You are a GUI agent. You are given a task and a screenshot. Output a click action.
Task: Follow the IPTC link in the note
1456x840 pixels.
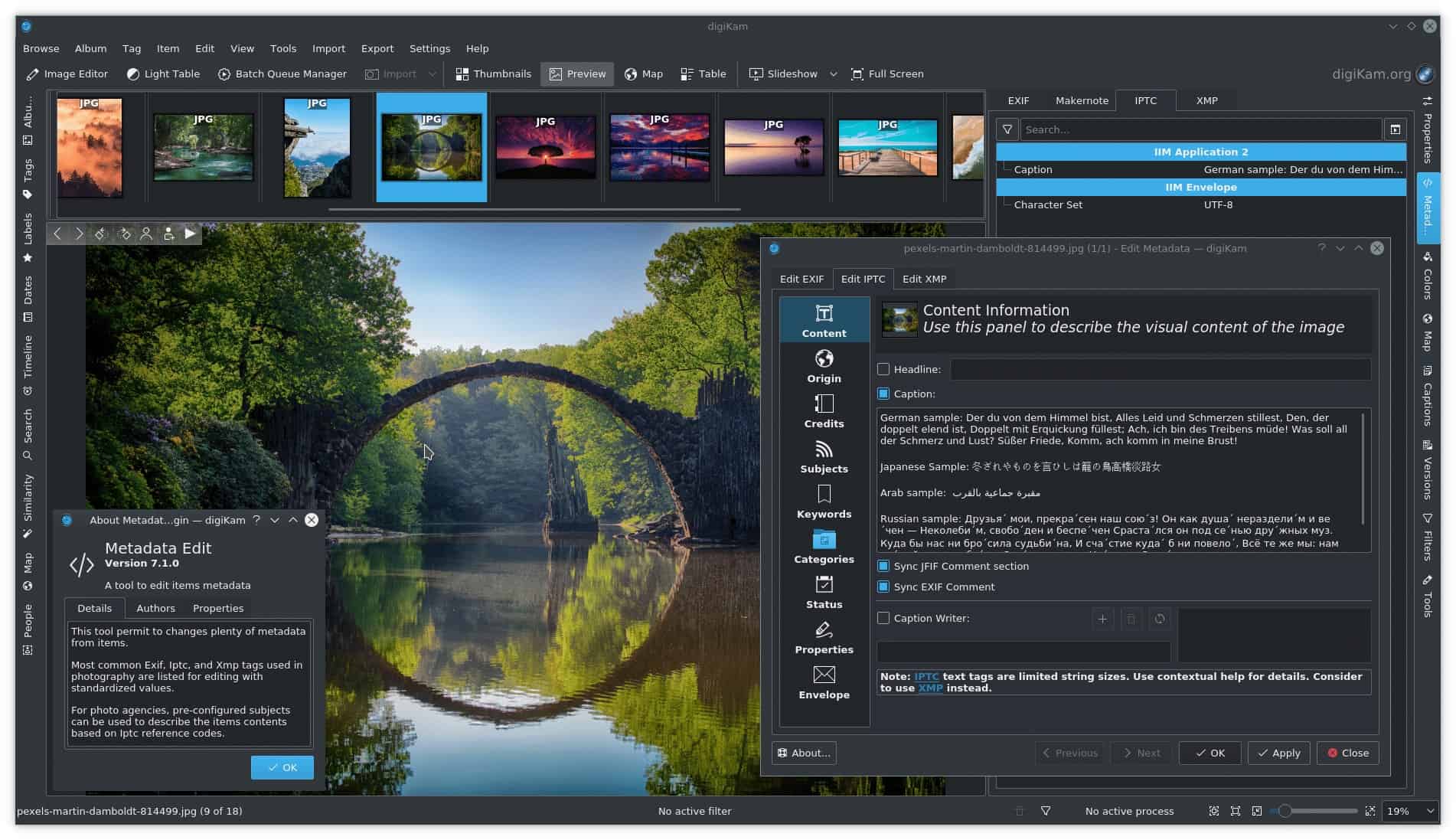tap(926, 676)
